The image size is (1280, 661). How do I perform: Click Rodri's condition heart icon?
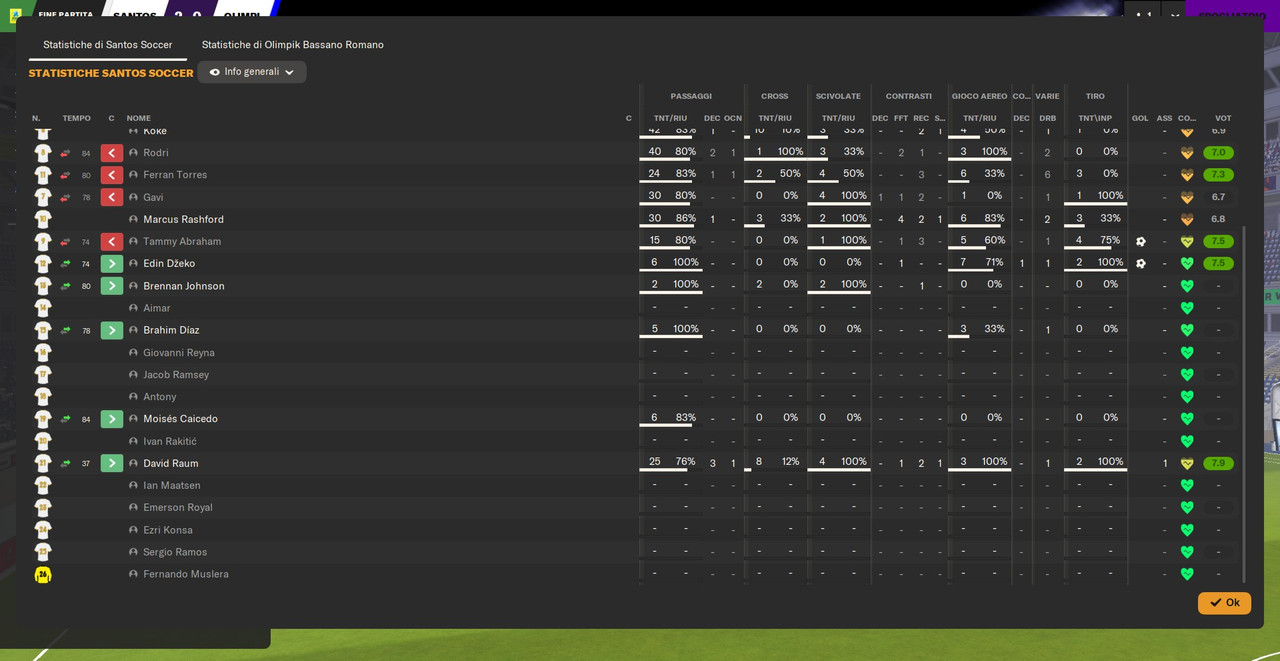point(1187,153)
